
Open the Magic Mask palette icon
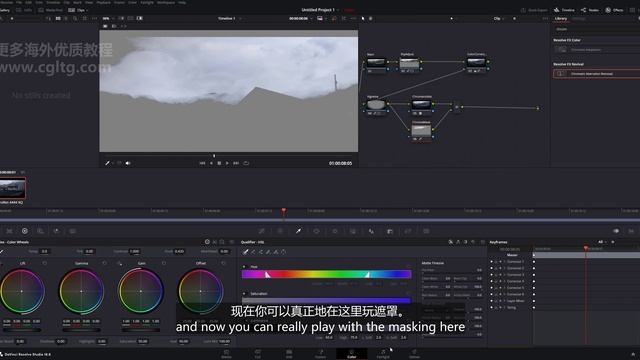point(353,231)
